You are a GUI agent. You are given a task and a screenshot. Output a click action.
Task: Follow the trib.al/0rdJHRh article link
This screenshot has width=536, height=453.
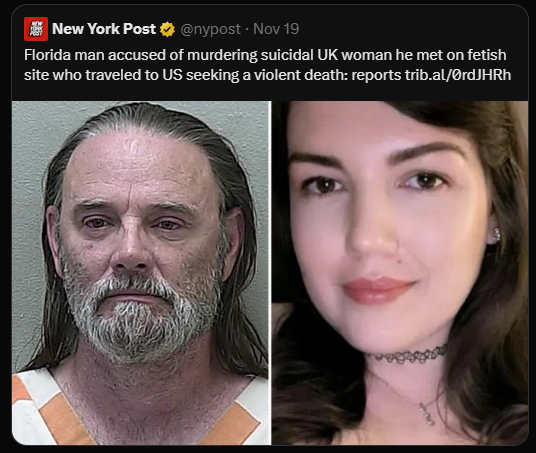458,75
